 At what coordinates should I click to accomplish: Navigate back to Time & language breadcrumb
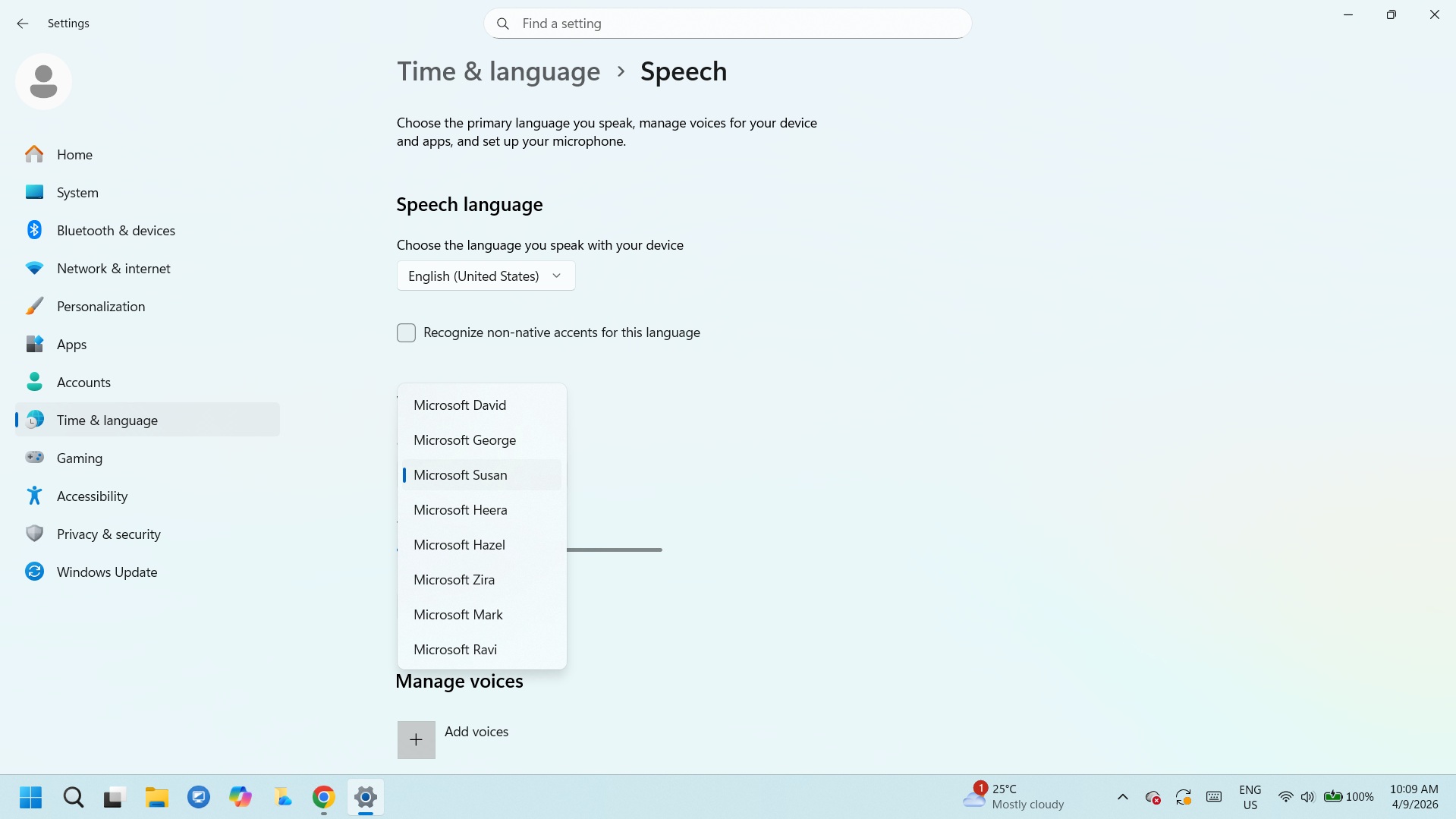pos(498,71)
